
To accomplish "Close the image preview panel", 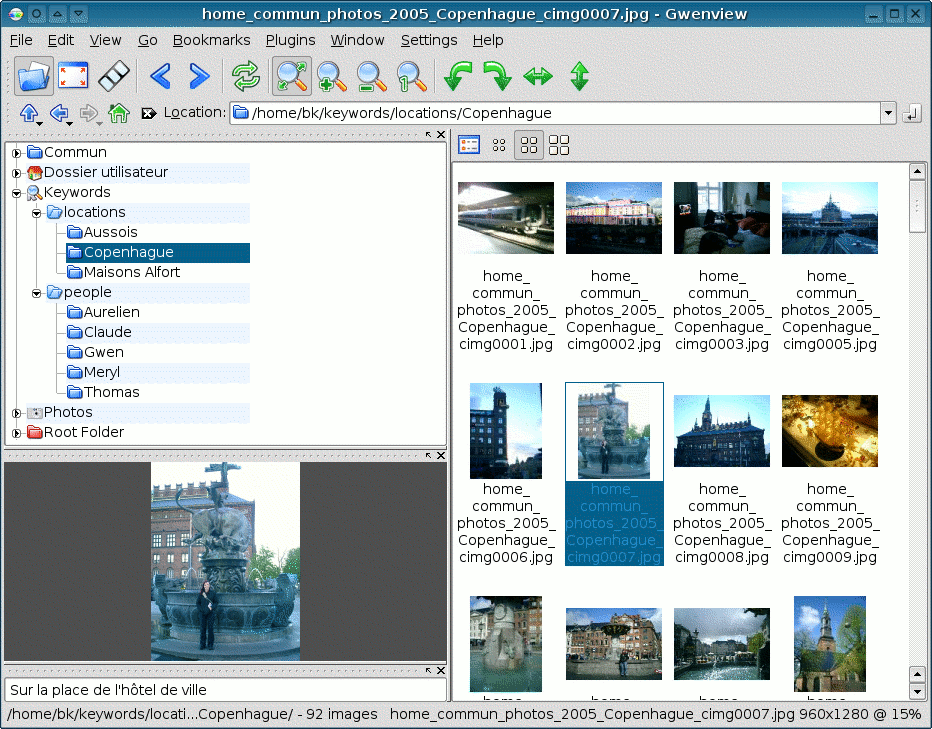I will pyautogui.click(x=440, y=455).
